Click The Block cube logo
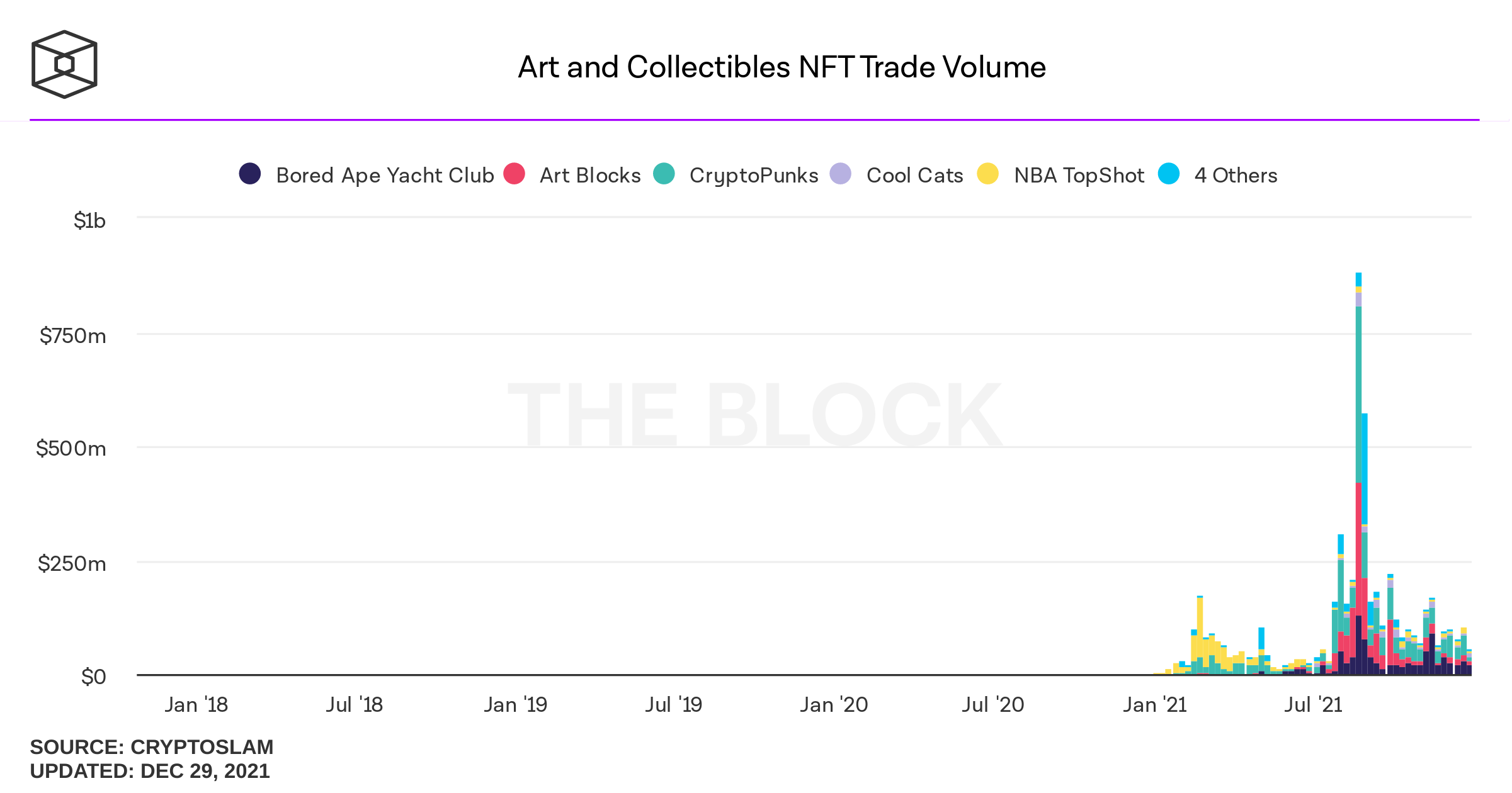The image size is (1512, 793). pos(64,64)
